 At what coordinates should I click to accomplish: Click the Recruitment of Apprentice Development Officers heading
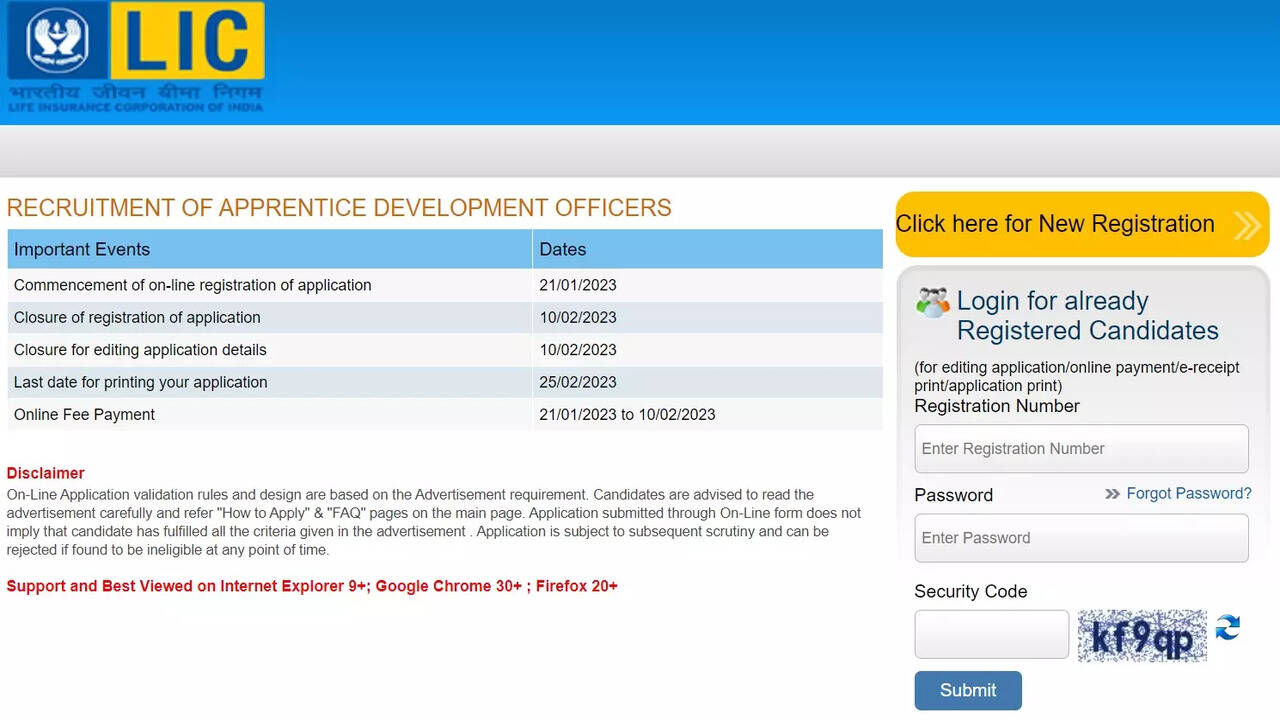pyautogui.click(x=339, y=208)
